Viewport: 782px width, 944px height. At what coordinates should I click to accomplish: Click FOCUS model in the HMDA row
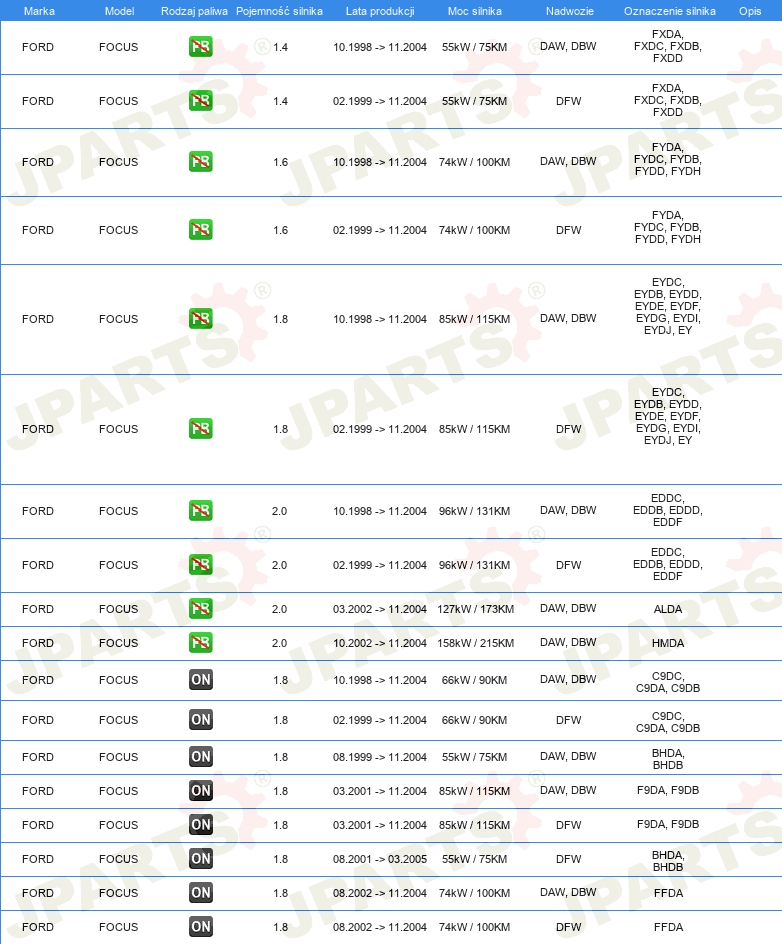click(x=119, y=643)
